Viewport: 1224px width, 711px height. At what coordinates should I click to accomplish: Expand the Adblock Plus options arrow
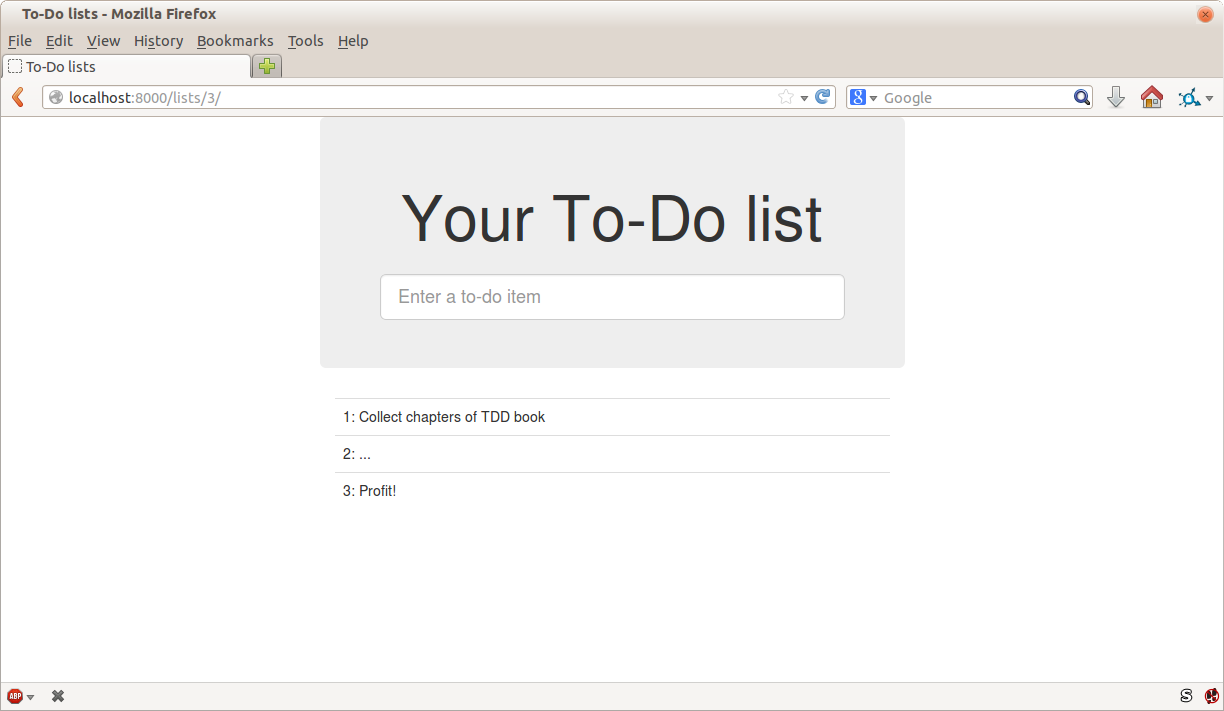click(x=28, y=695)
